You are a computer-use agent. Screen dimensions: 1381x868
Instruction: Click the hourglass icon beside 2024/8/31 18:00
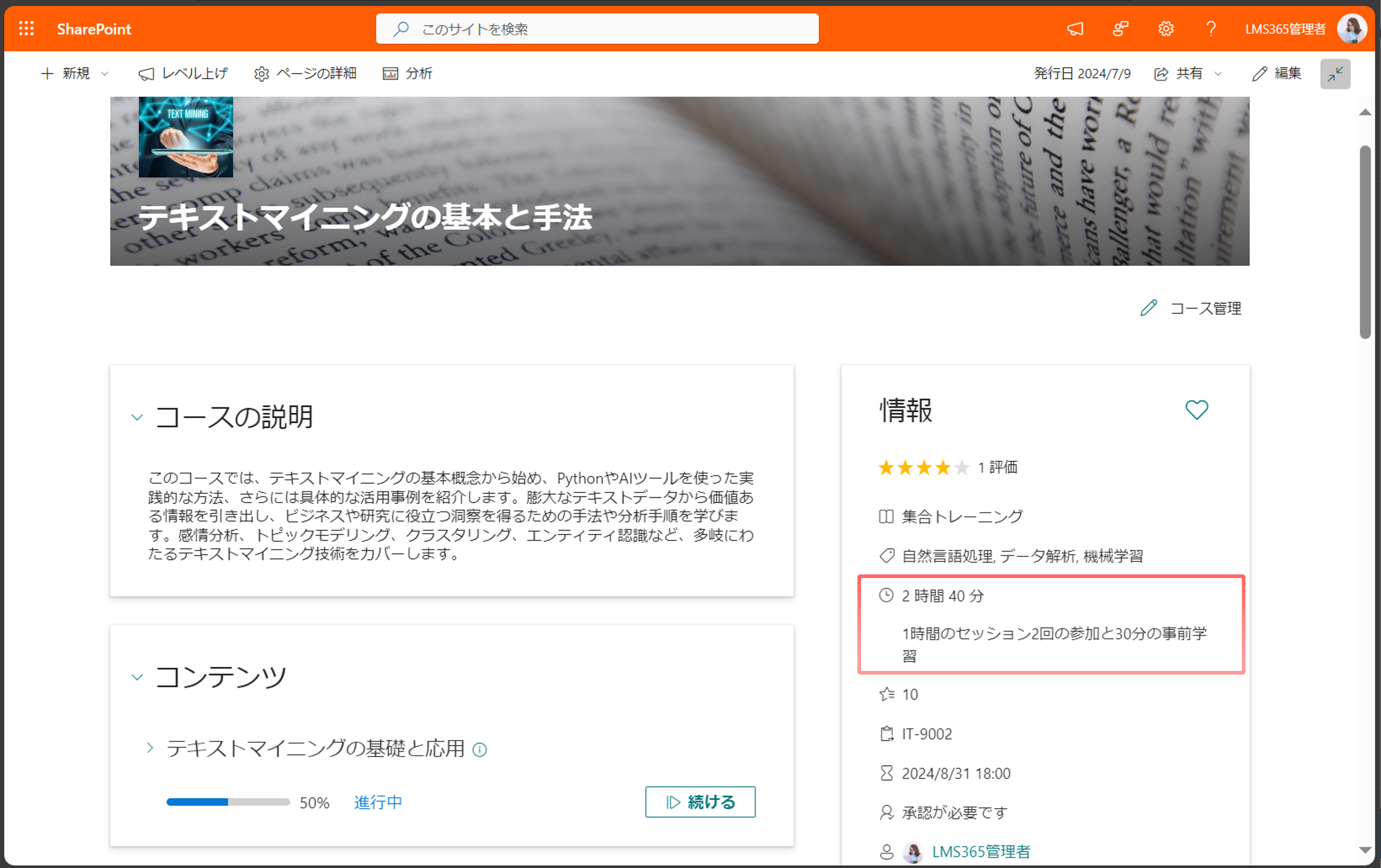click(887, 773)
